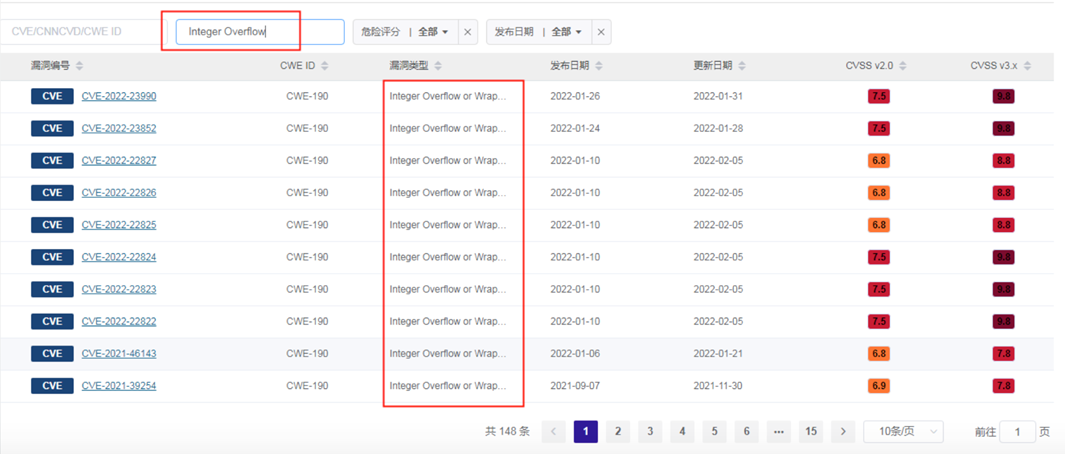Sort by 发布日期 column sort icon
Screen dimensions: 1065x454
coord(599,66)
